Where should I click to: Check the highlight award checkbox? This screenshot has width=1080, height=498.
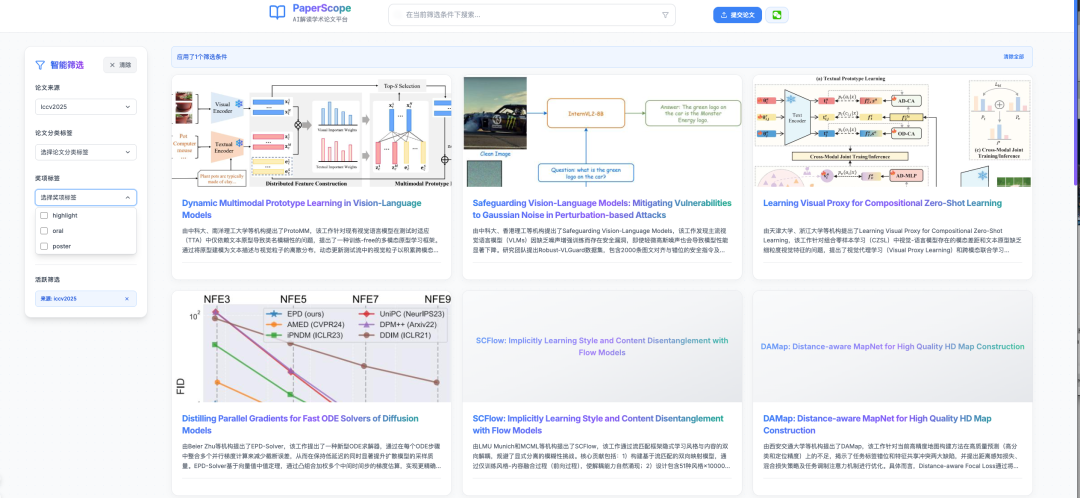(43, 215)
